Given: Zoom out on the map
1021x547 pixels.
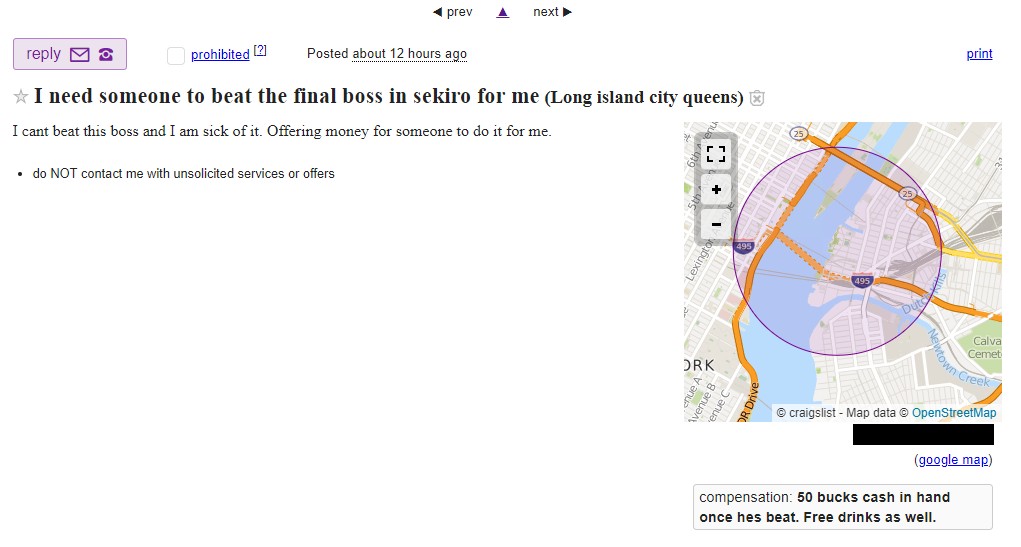Looking at the screenshot, I should coord(716,224).
